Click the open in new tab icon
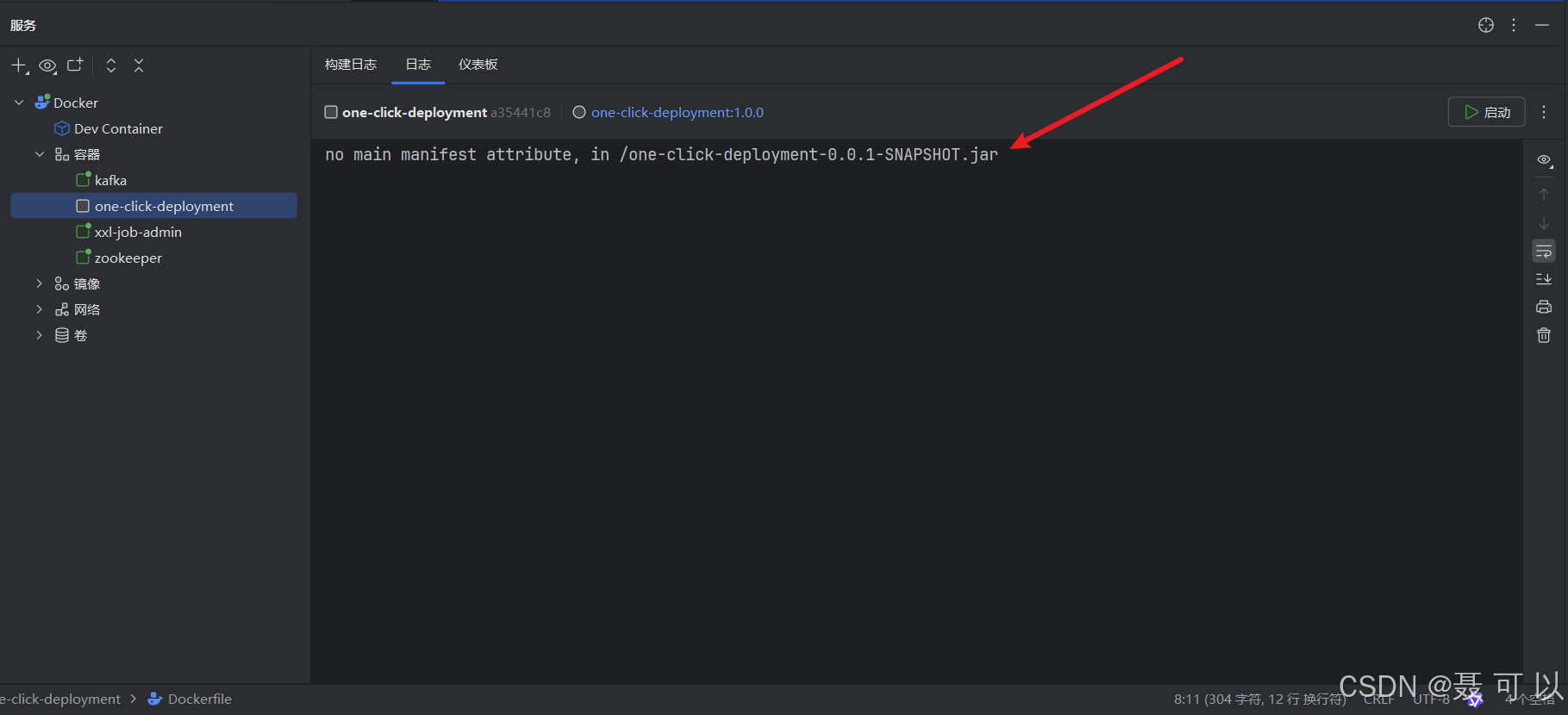 [76, 65]
